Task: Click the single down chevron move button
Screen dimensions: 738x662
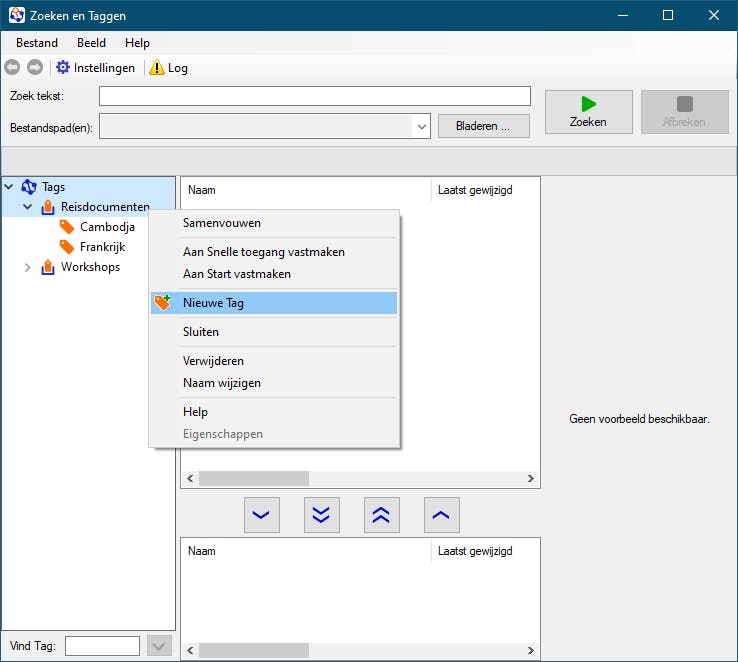Action: tap(262, 515)
